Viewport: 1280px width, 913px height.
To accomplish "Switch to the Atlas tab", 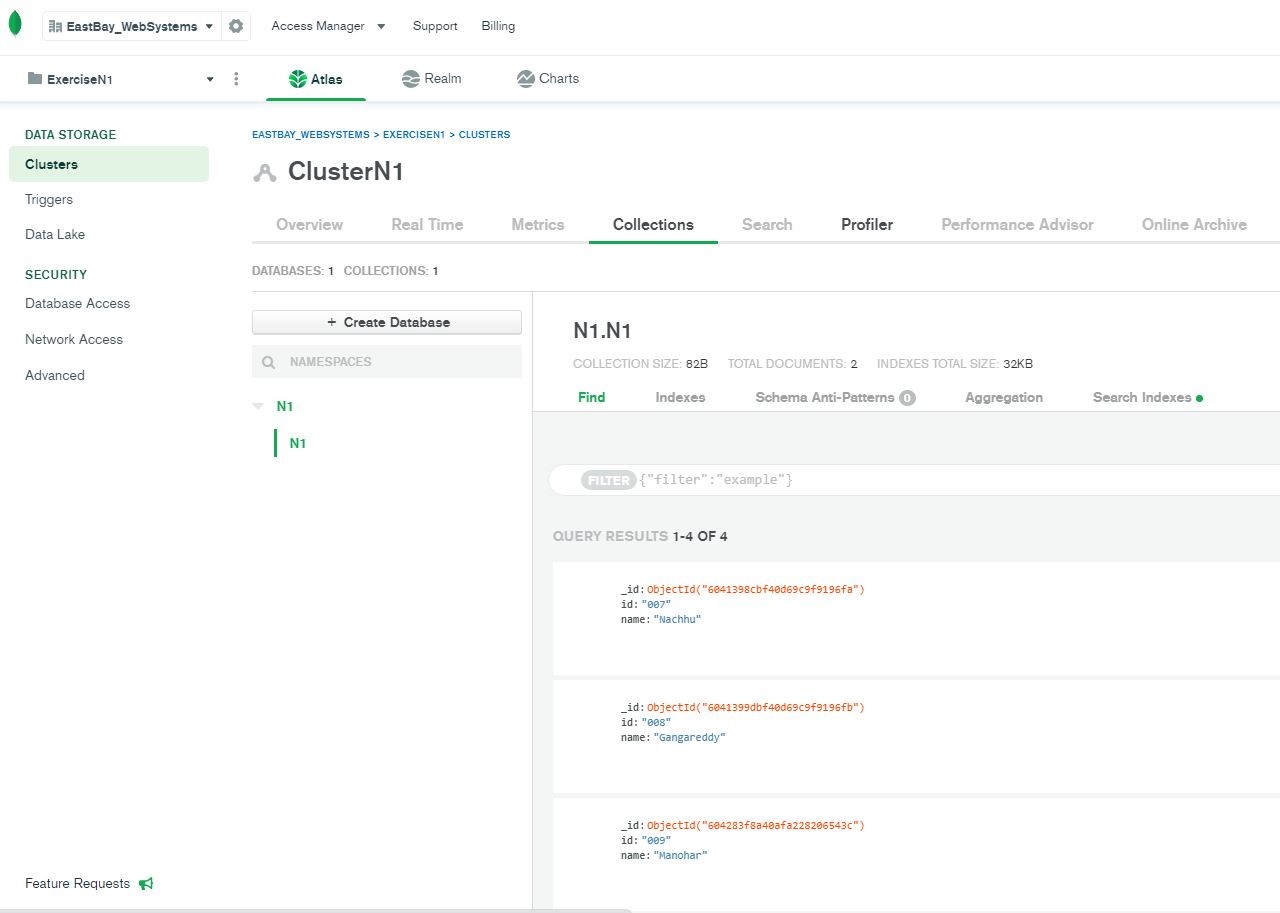I will pos(316,79).
